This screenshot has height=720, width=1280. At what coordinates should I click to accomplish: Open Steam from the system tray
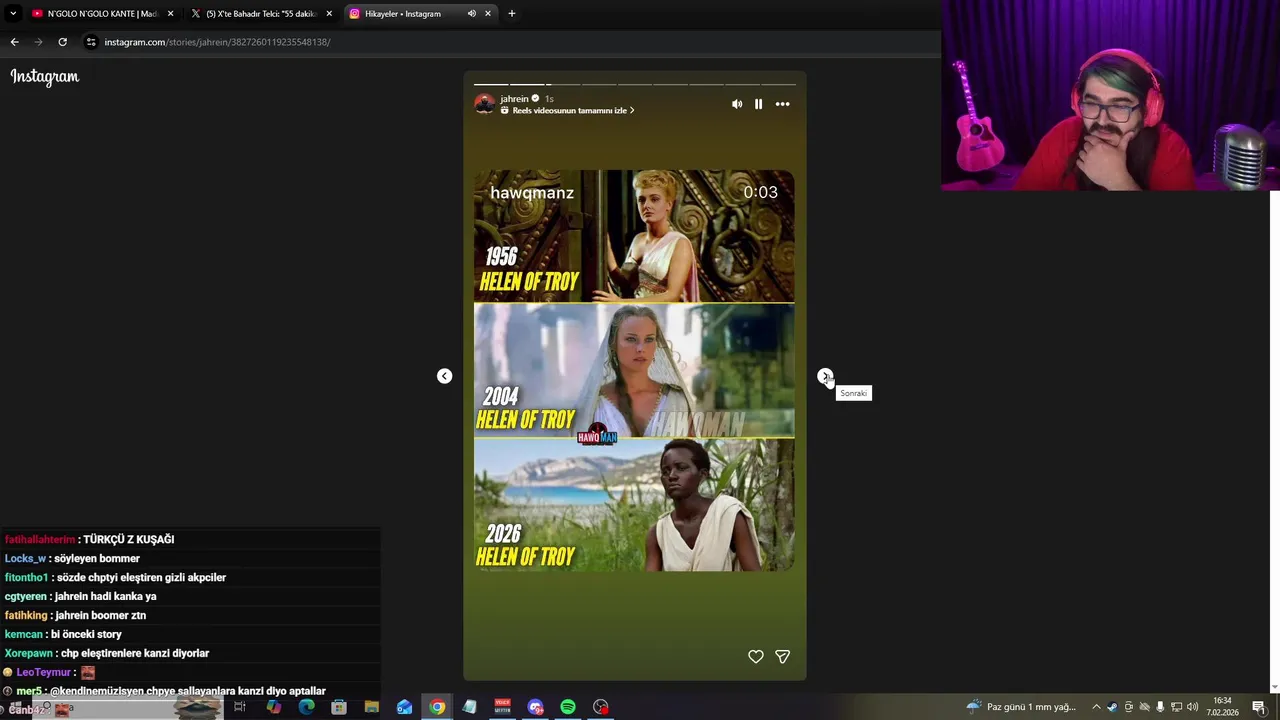[1112, 707]
